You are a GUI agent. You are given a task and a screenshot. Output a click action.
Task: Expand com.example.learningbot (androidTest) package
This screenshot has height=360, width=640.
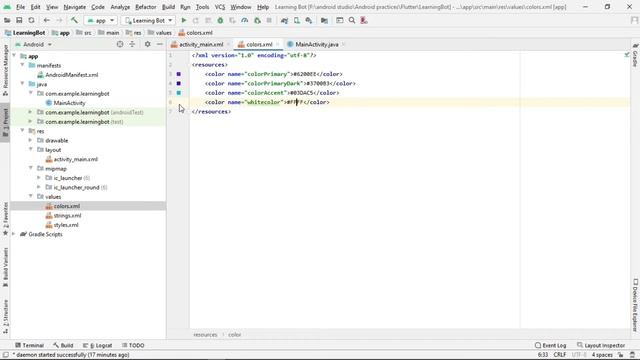[x=30, y=112]
